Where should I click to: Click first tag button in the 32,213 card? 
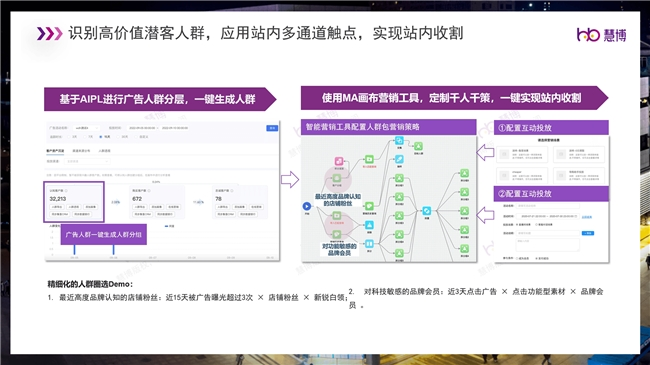click(x=57, y=207)
